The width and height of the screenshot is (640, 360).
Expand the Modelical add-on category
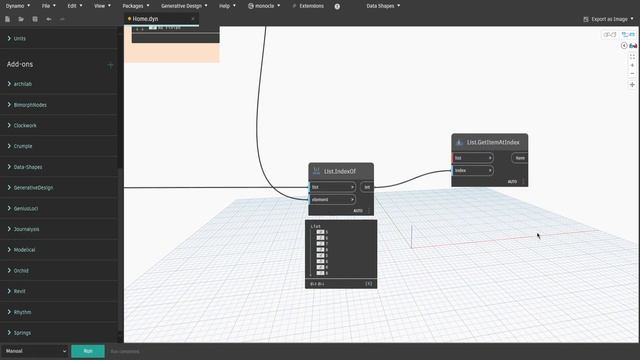(x=59, y=250)
